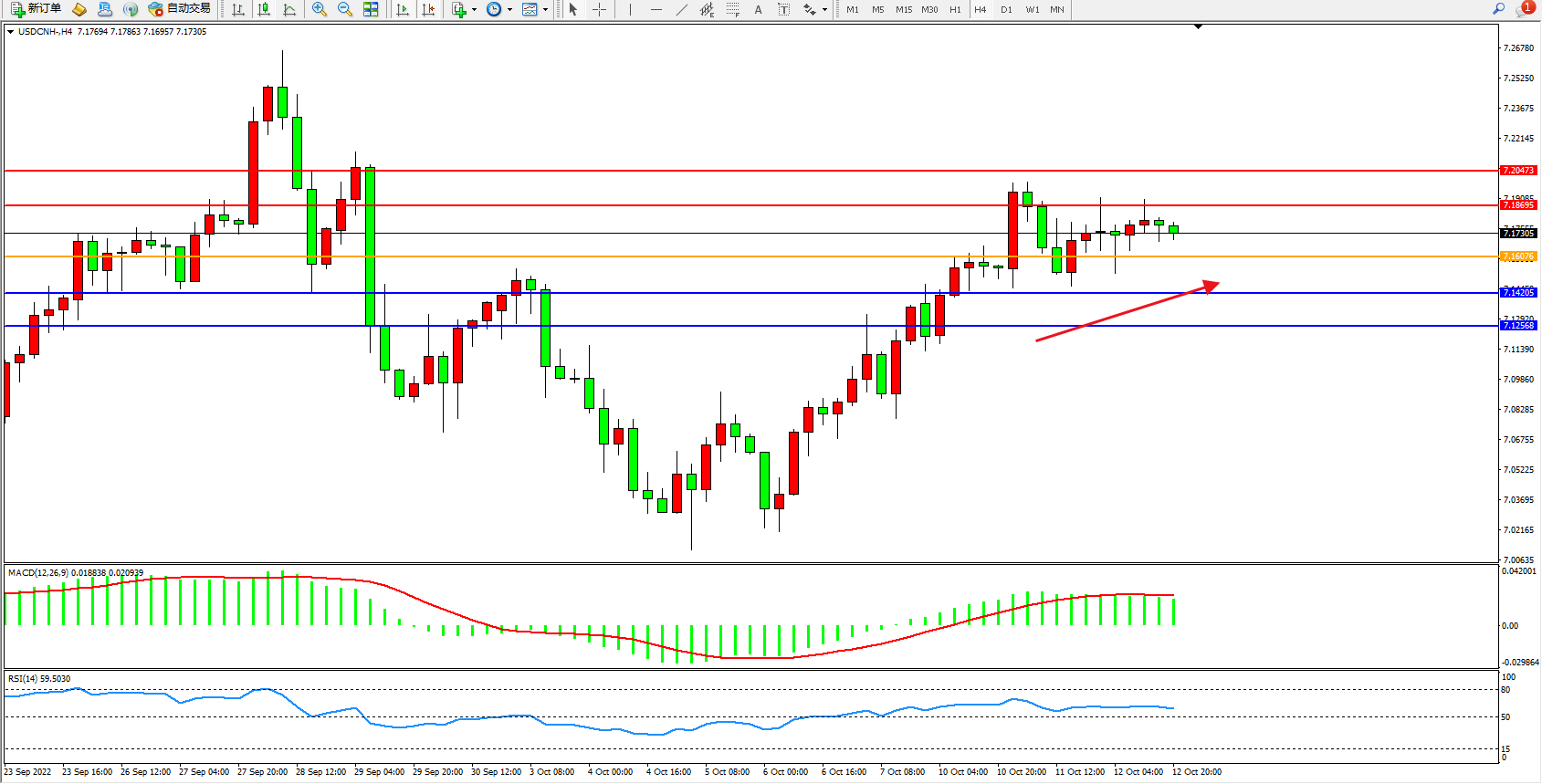Viewport: 1542px width, 784px height.
Task: Toggle AutoTrading (自动交易) button
Action: tap(180, 9)
